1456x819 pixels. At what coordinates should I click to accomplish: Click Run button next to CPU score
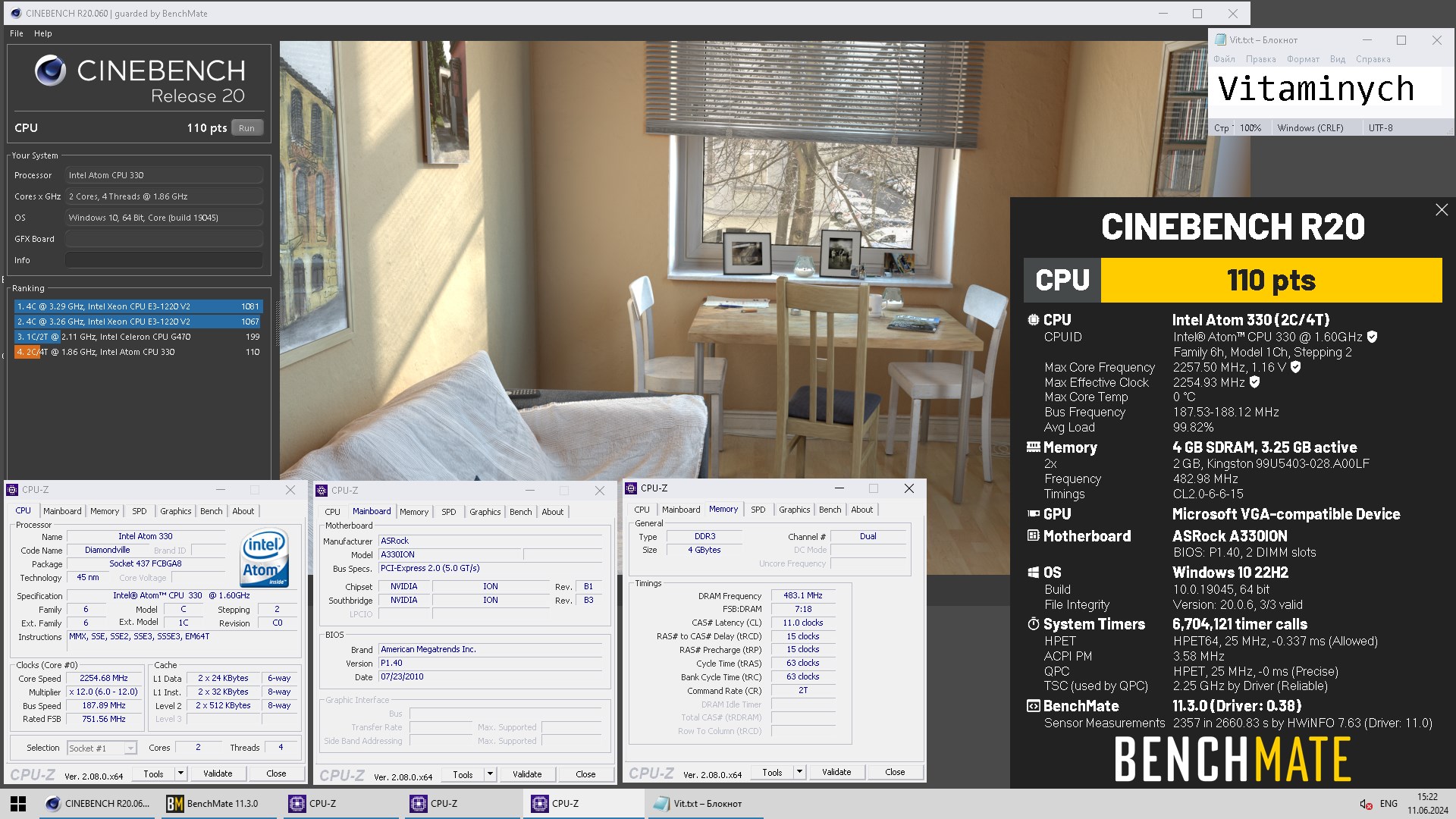tap(246, 128)
